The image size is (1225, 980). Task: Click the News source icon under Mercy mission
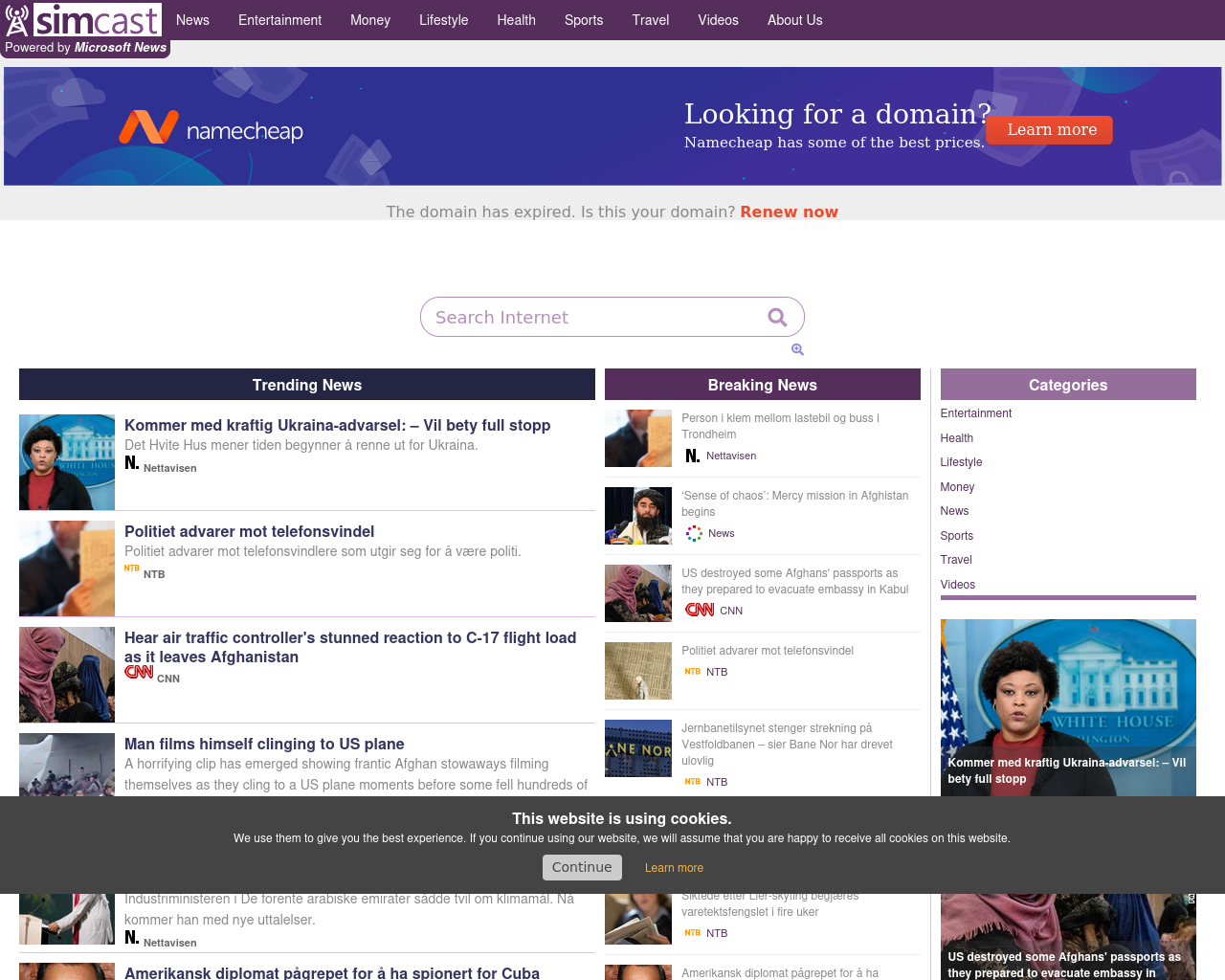pyautogui.click(x=694, y=533)
